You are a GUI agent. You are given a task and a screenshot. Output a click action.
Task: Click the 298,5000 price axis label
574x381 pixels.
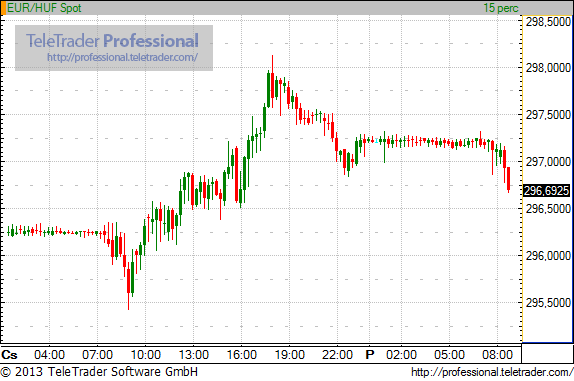click(x=548, y=22)
